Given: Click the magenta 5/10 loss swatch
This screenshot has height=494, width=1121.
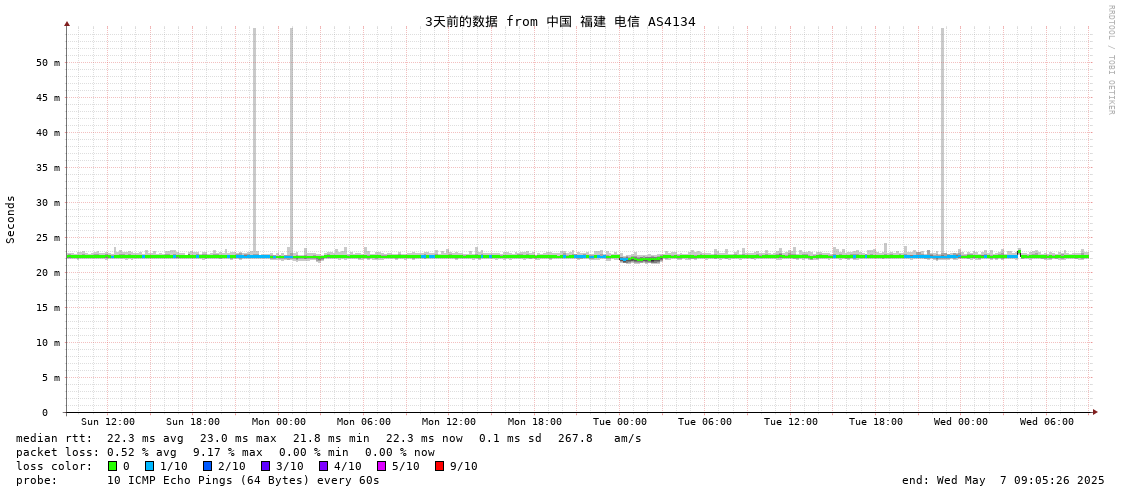Looking at the screenshot, I should [x=381, y=466].
